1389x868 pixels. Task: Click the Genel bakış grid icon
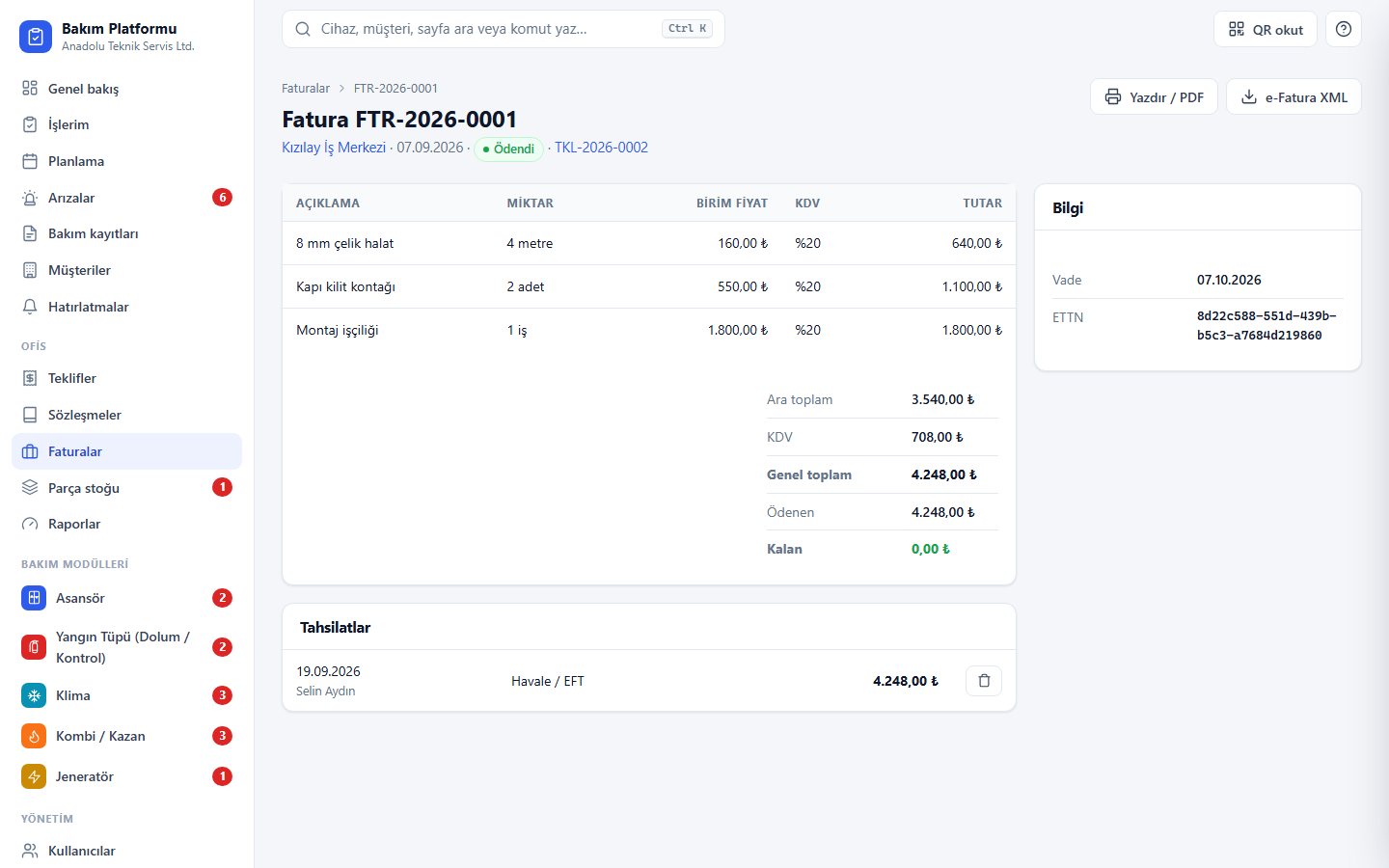click(30, 89)
